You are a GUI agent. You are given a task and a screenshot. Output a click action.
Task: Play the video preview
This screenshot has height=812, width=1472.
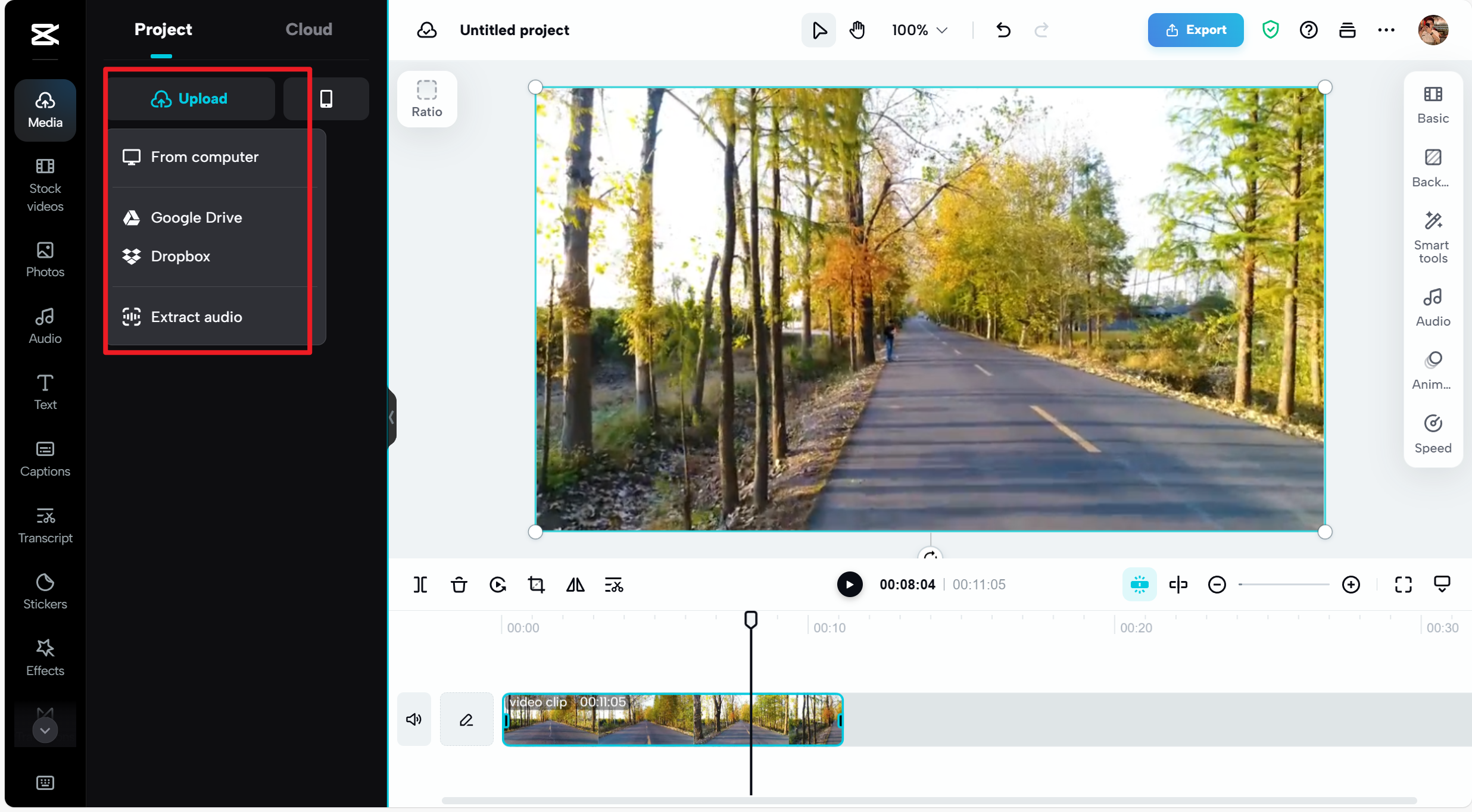pyautogui.click(x=849, y=585)
